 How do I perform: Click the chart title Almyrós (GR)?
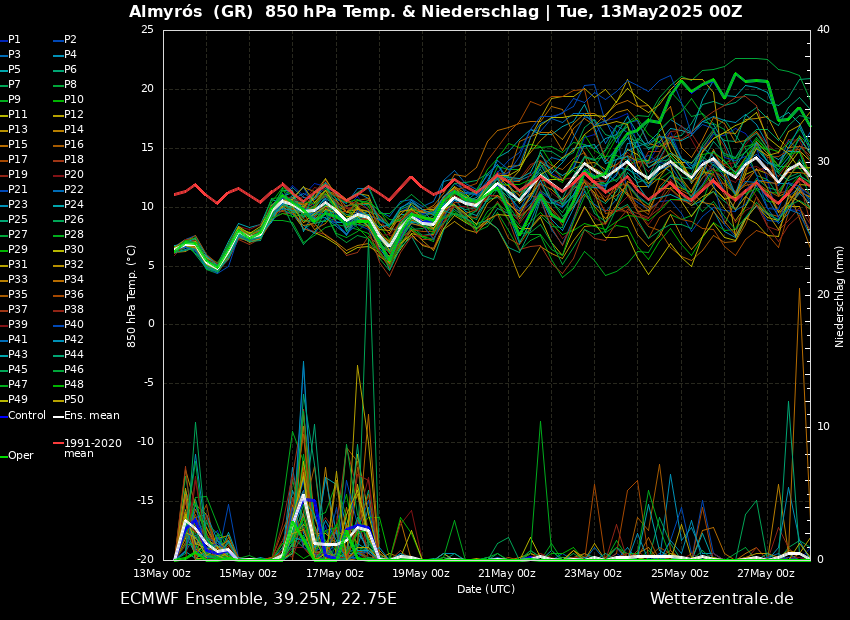pos(192,12)
